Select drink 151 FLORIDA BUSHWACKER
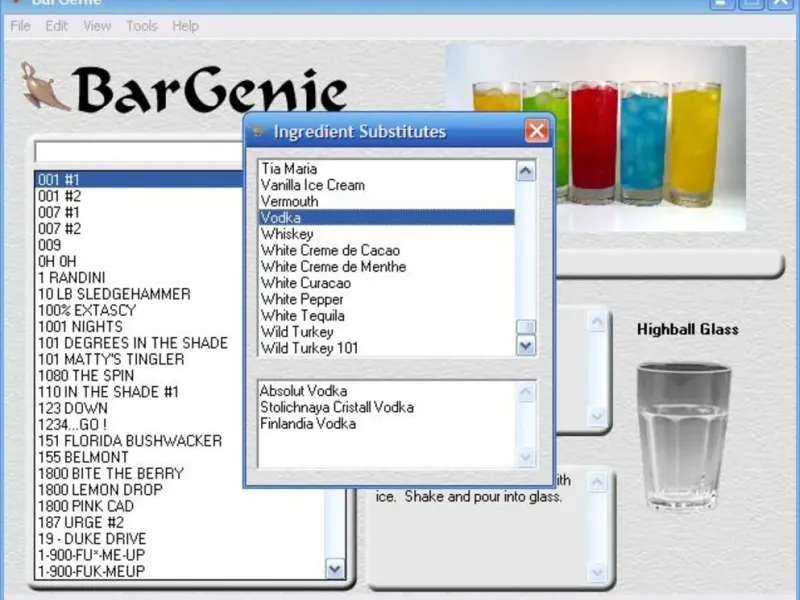 pyautogui.click(x=139, y=441)
